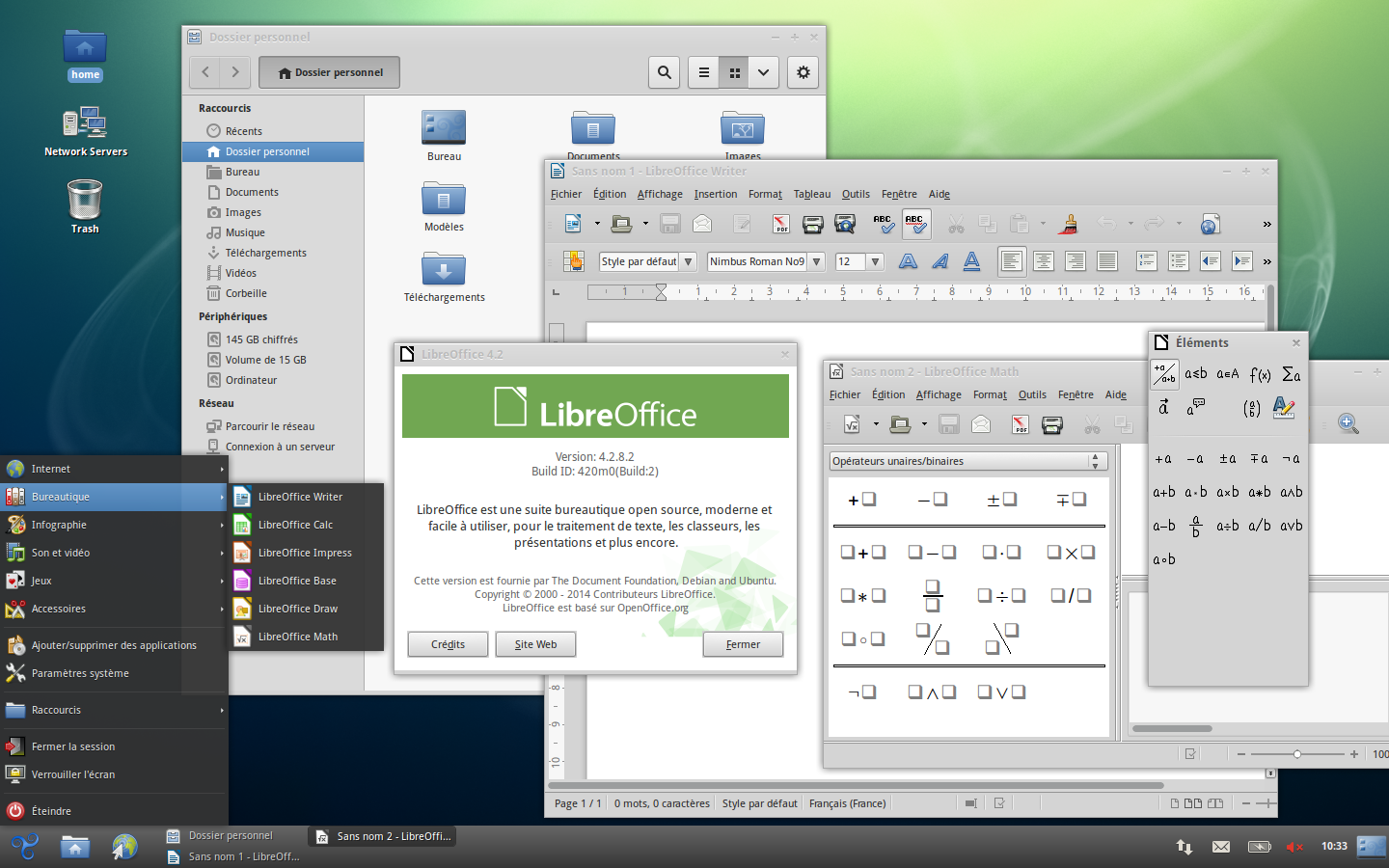The image size is (1389, 868).
Task: Select the Brackets category in Éléments
Action: 1251,408
